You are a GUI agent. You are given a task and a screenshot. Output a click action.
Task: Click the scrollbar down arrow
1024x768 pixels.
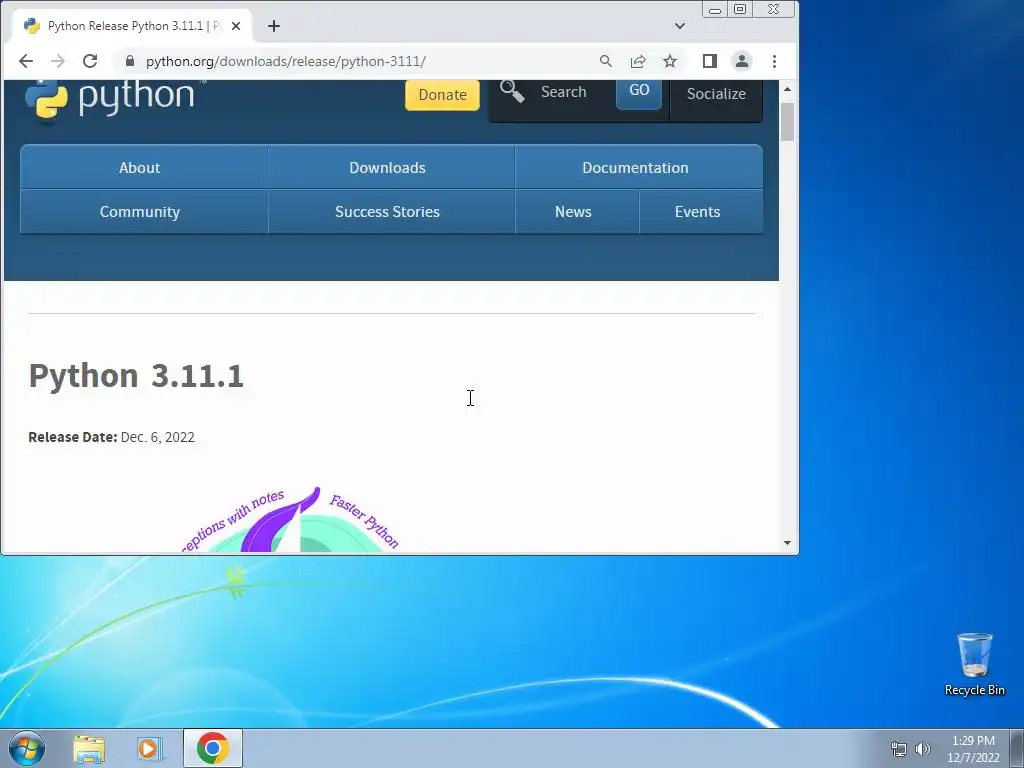pyautogui.click(x=787, y=543)
